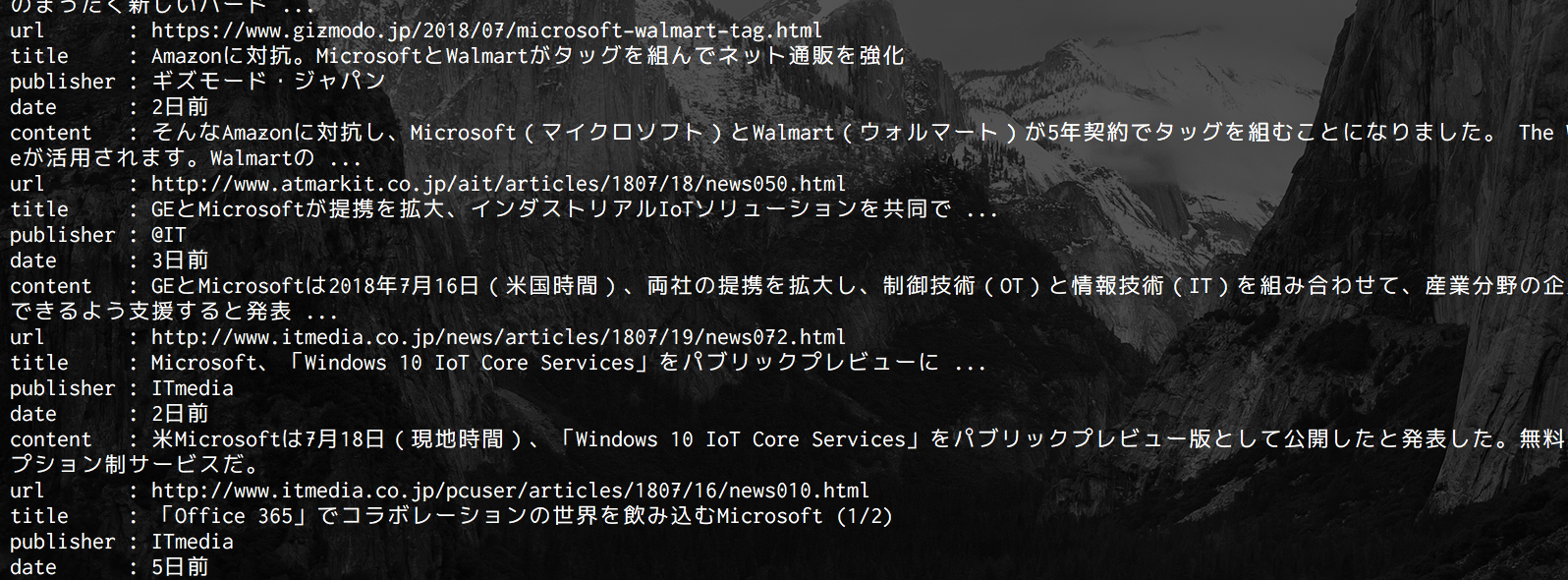1568x580 pixels.
Task: Click content line starting 'GEとMicrosoftは2018年'
Action: tap(860, 286)
